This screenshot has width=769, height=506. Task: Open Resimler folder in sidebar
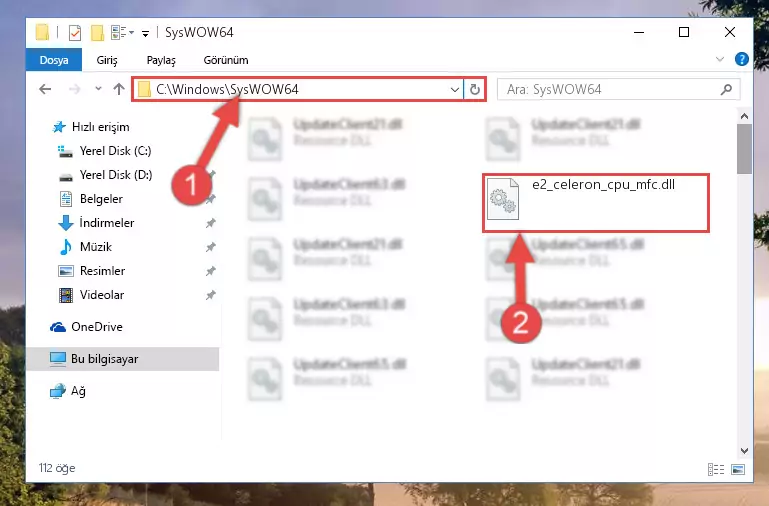click(92, 271)
